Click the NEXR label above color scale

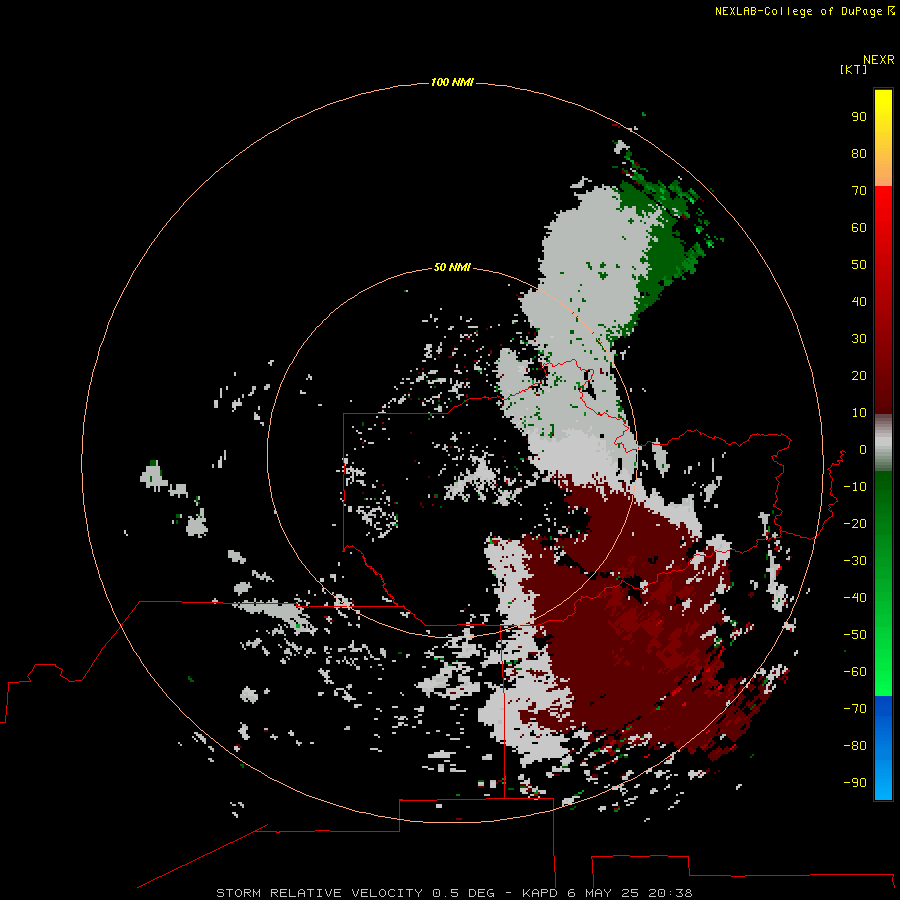(879, 60)
